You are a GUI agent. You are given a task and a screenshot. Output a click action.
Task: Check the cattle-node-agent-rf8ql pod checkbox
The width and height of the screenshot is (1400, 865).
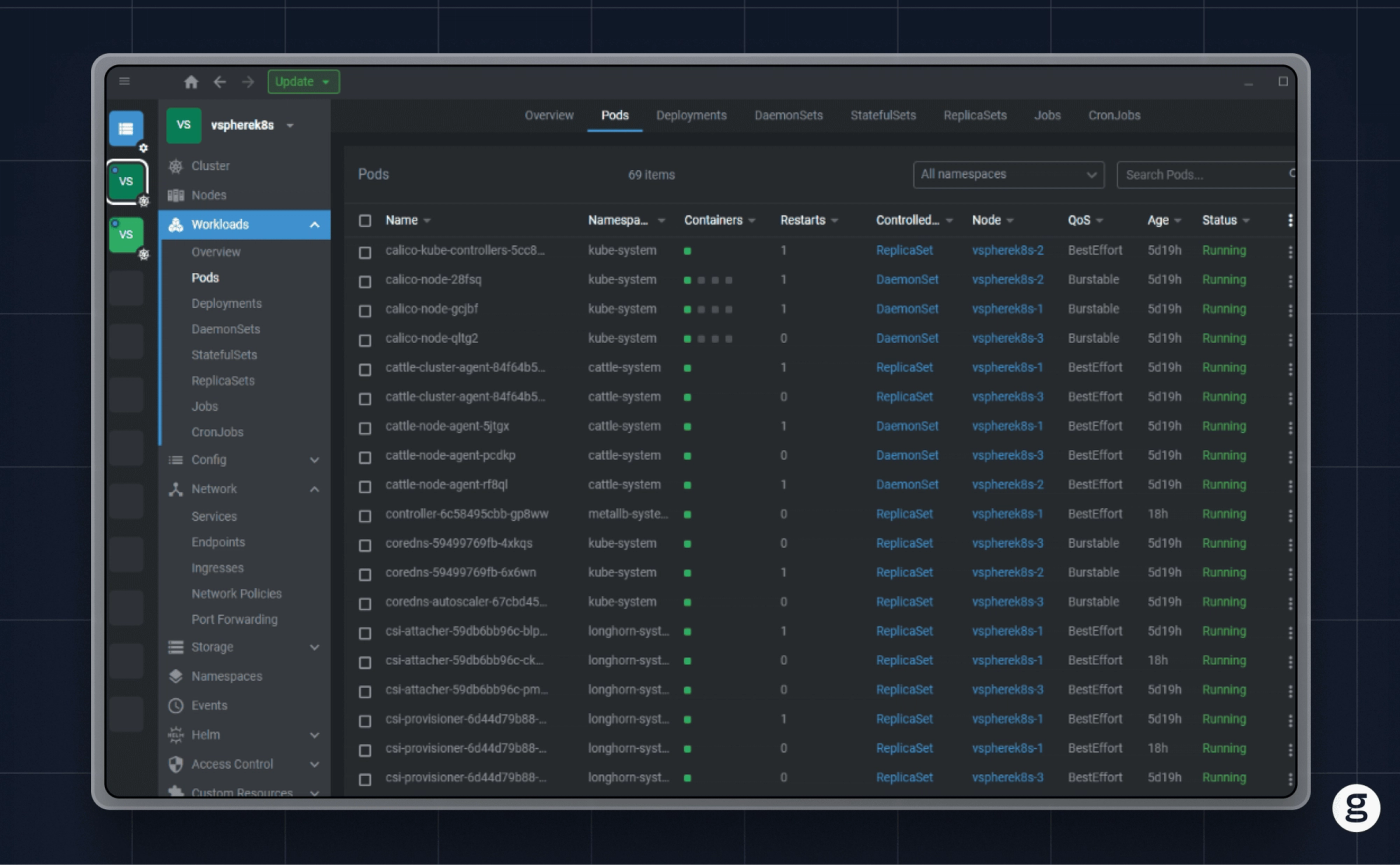pyautogui.click(x=365, y=486)
